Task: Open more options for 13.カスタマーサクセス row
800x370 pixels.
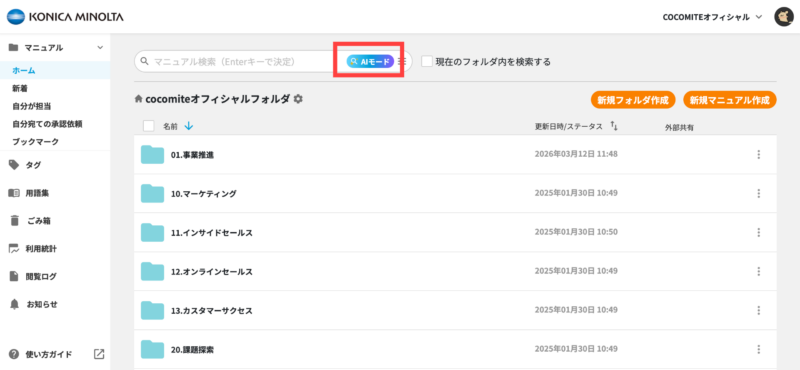Action: 759,310
